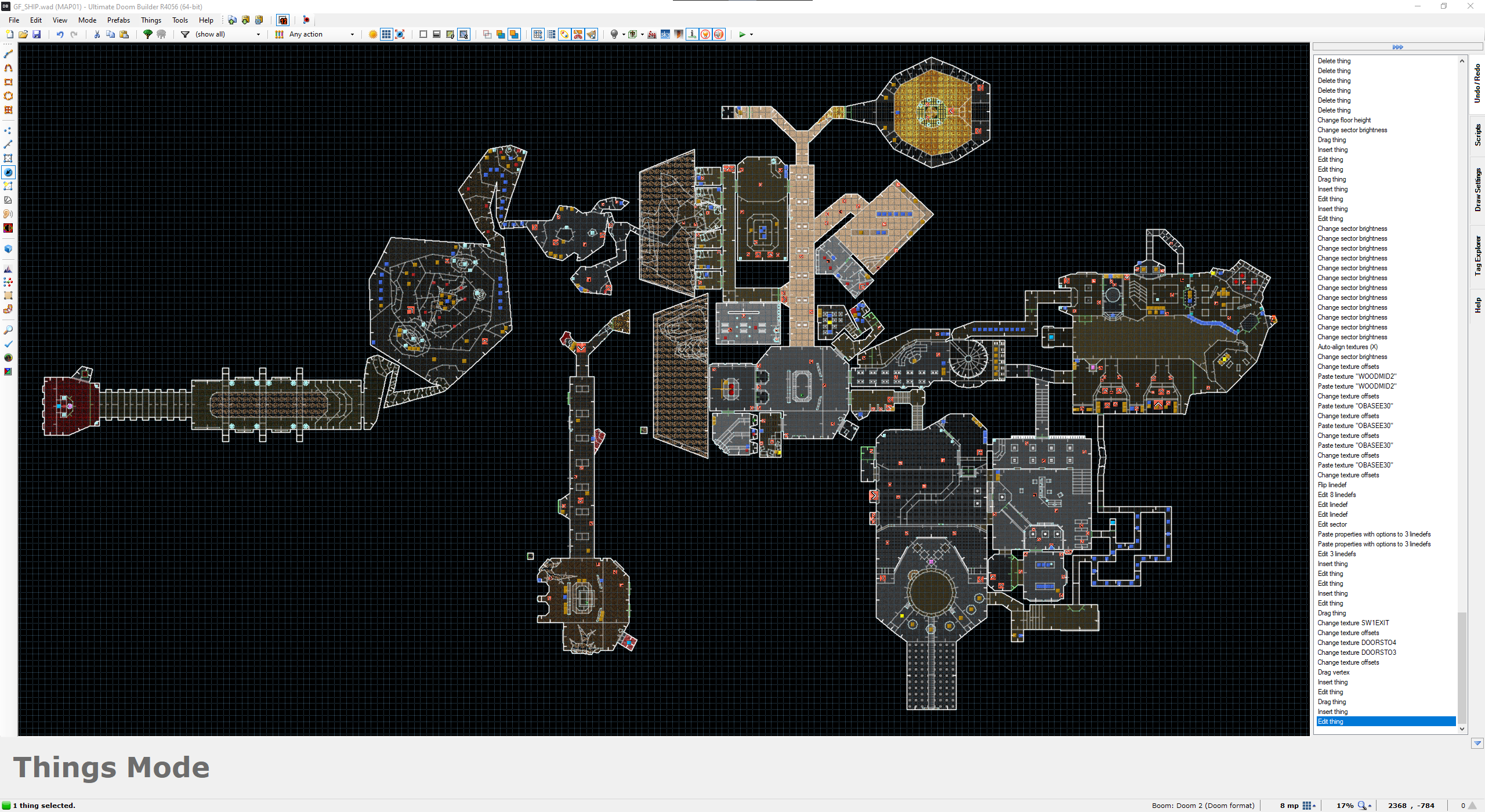Select 'Change texture SW1EXIT' history entry
Screen dimensions: 1485x812
(x=1353, y=623)
